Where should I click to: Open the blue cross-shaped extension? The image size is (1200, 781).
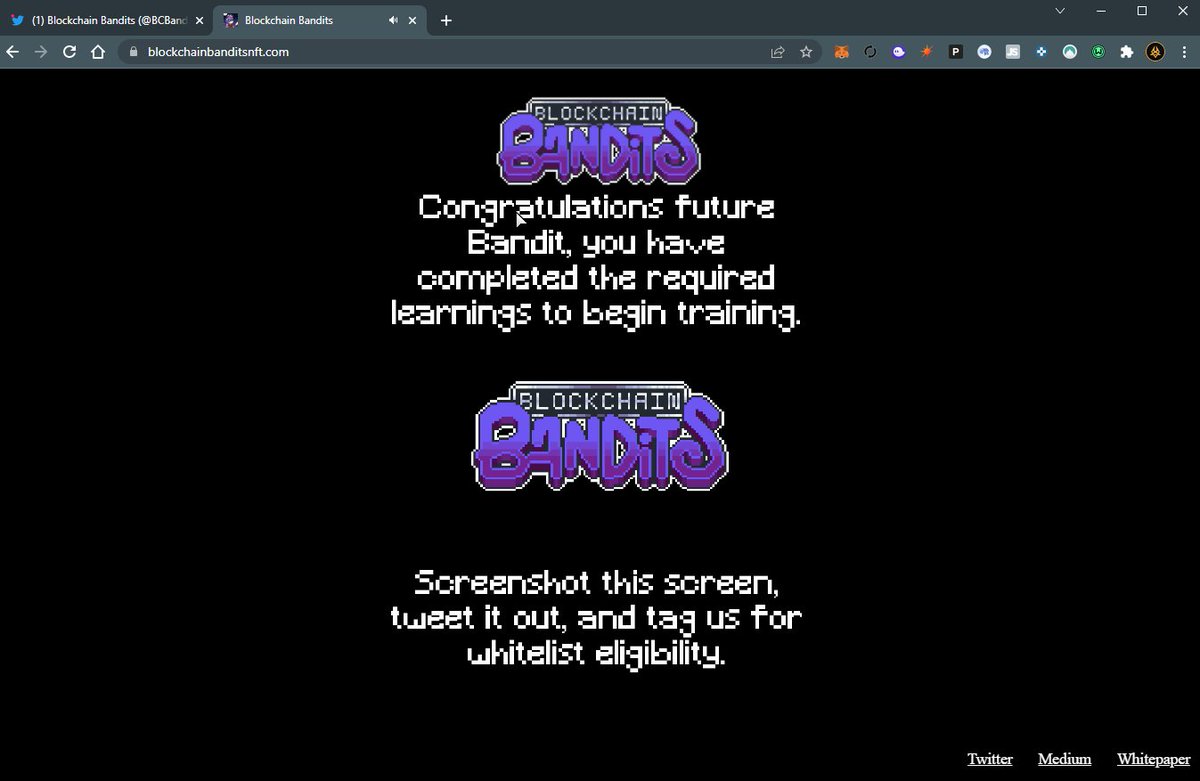pos(1041,52)
